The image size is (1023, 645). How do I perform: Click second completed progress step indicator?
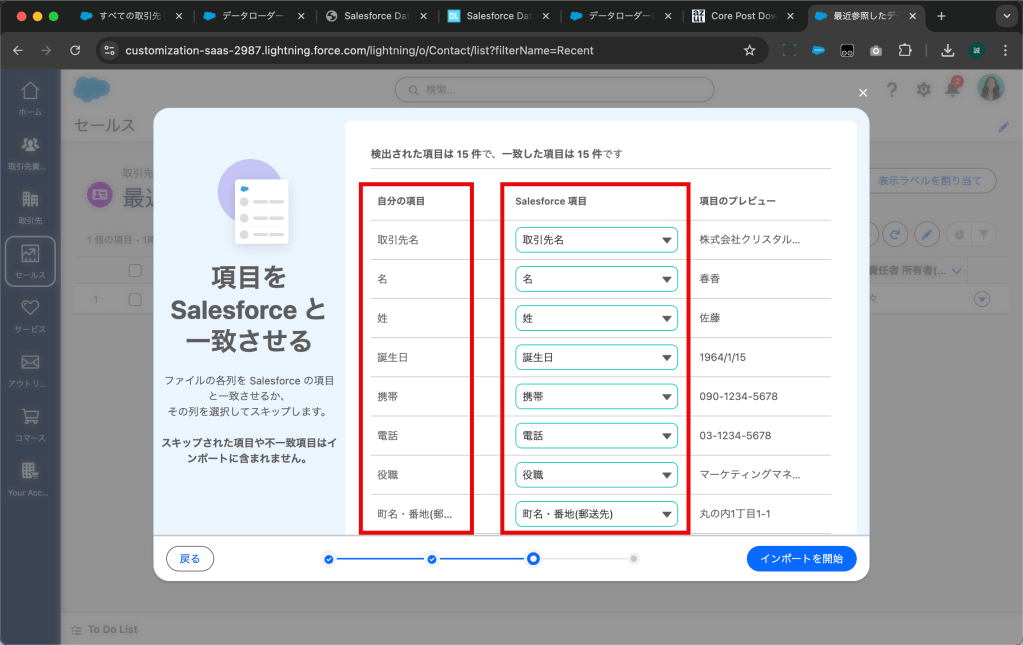point(432,559)
